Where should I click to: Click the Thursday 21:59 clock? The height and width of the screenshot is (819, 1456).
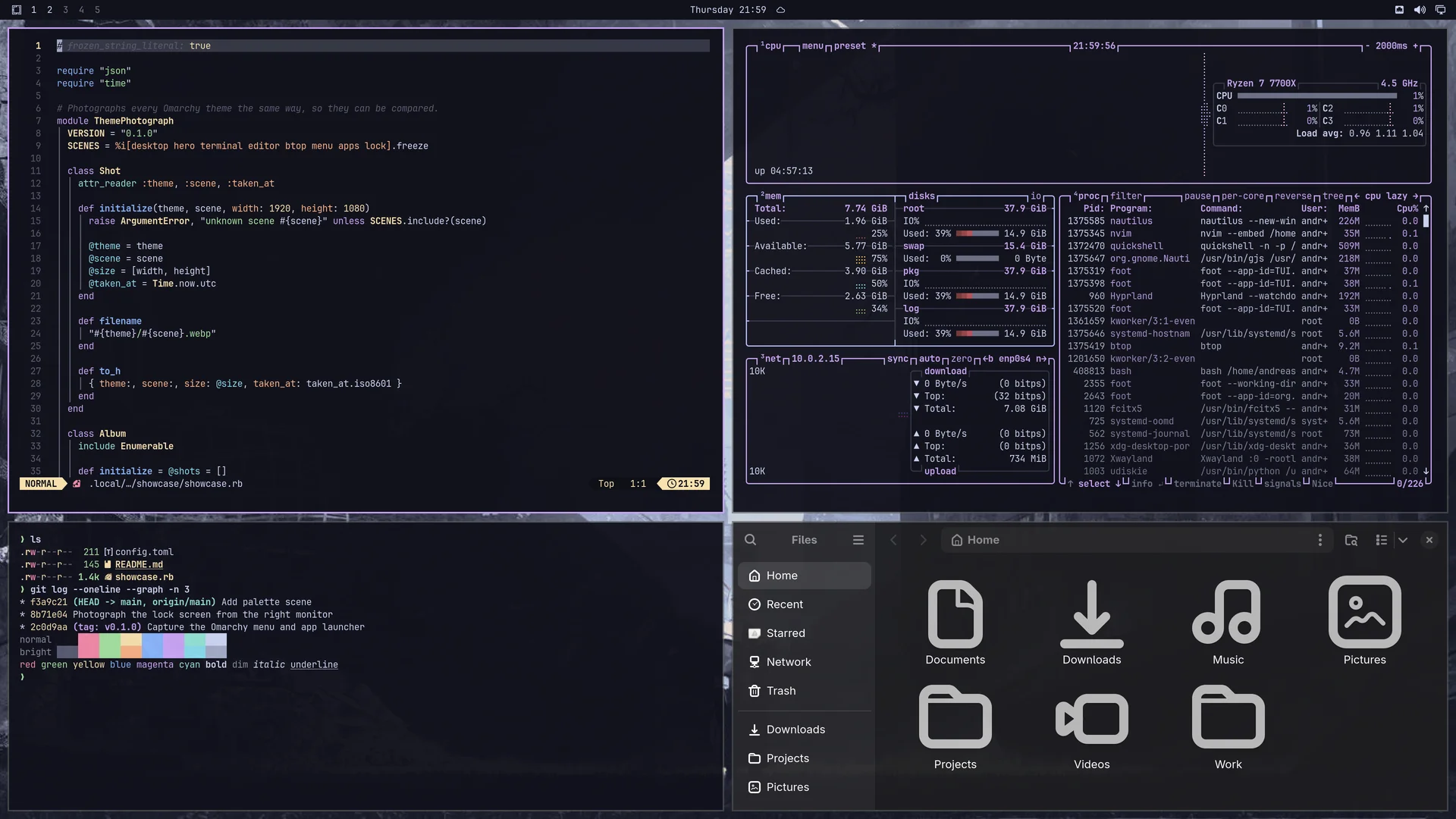(x=727, y=10)
